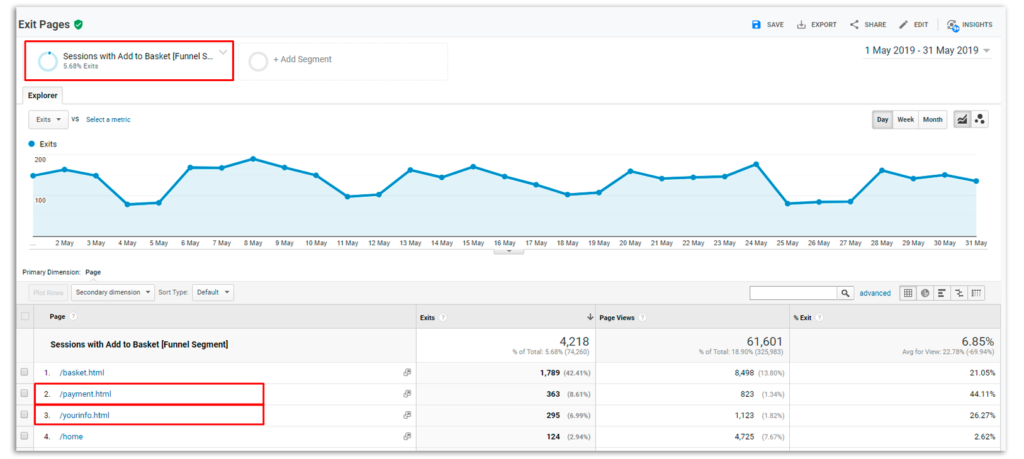Click into the table search input field
The width and height of the screenshot is (1024, 459).
tap(793, 293)
